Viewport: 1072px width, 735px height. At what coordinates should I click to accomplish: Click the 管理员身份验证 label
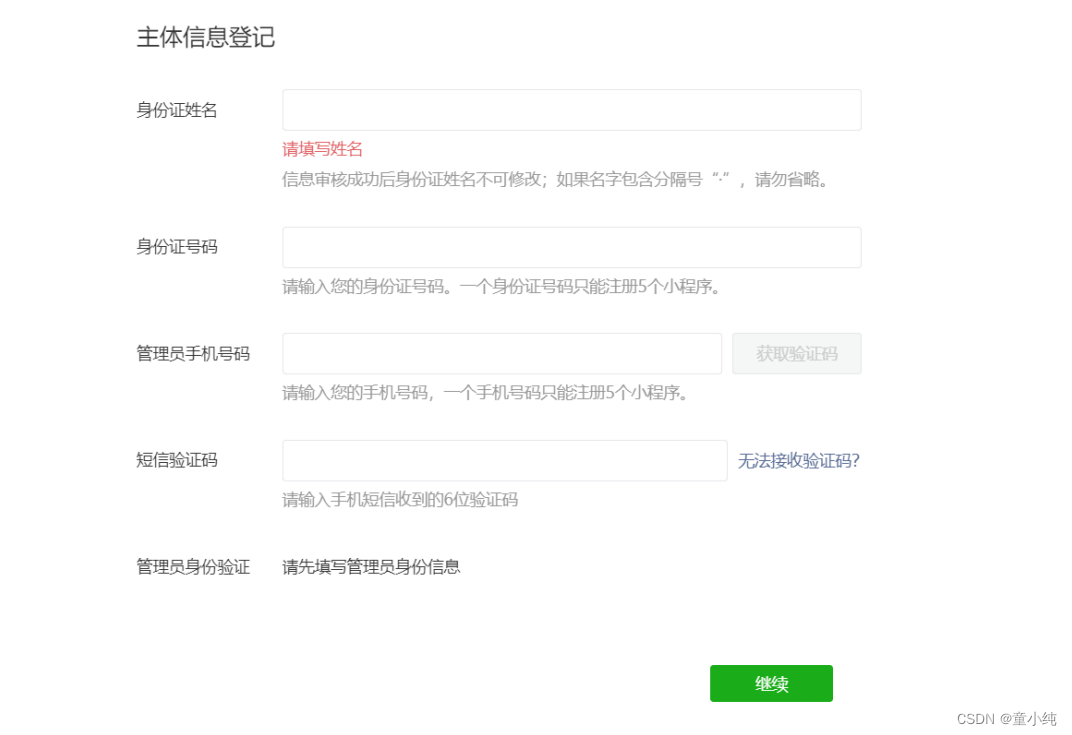[193, 568]
